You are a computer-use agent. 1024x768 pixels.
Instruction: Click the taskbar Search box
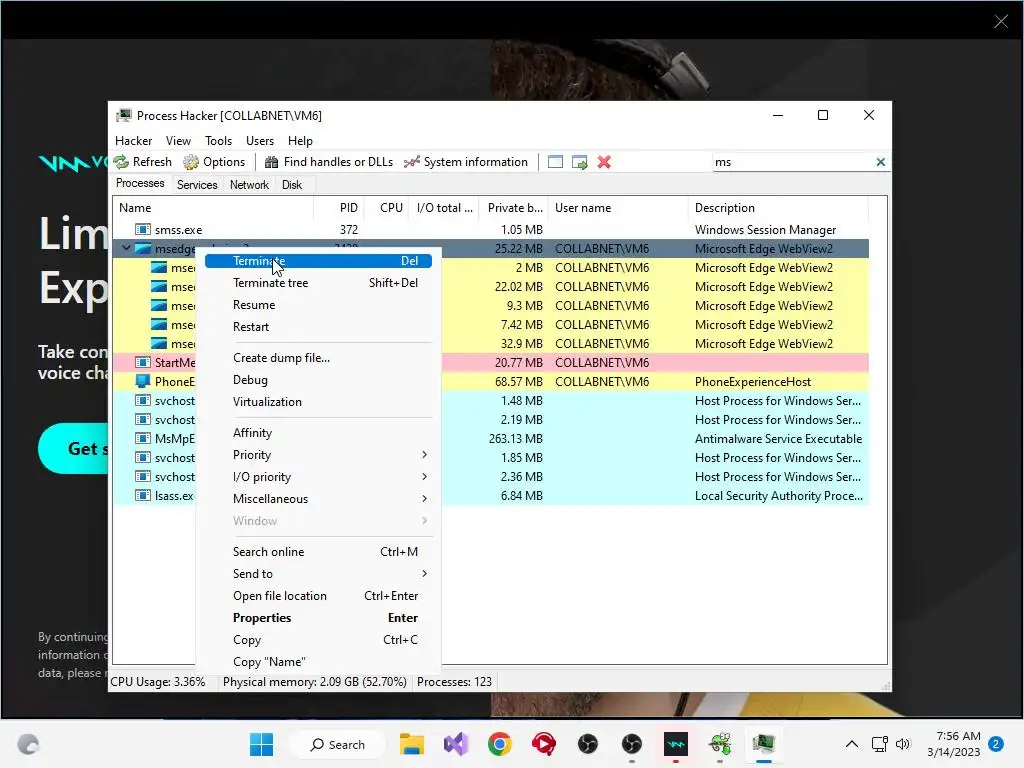[x=338, y=744]
